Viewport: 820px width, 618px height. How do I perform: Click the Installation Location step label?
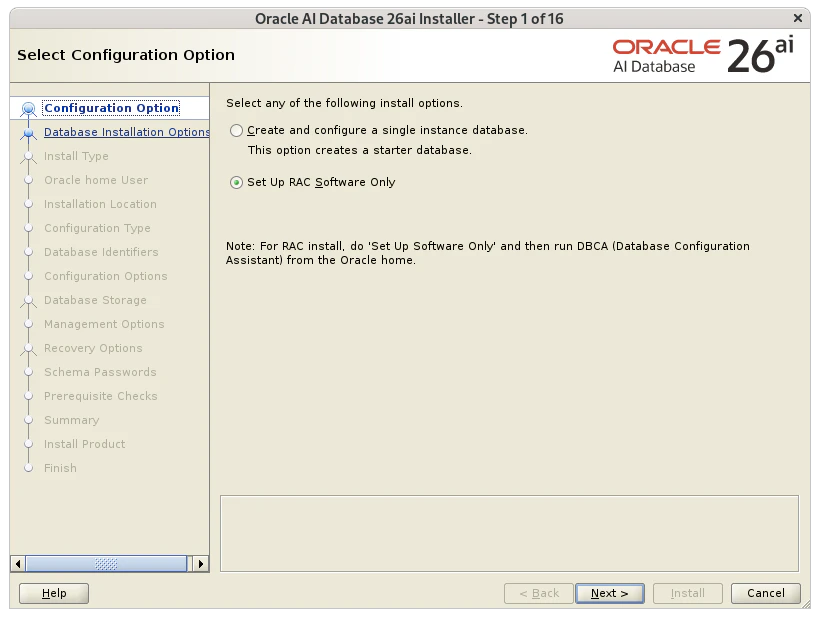click(x=100, y=204)
